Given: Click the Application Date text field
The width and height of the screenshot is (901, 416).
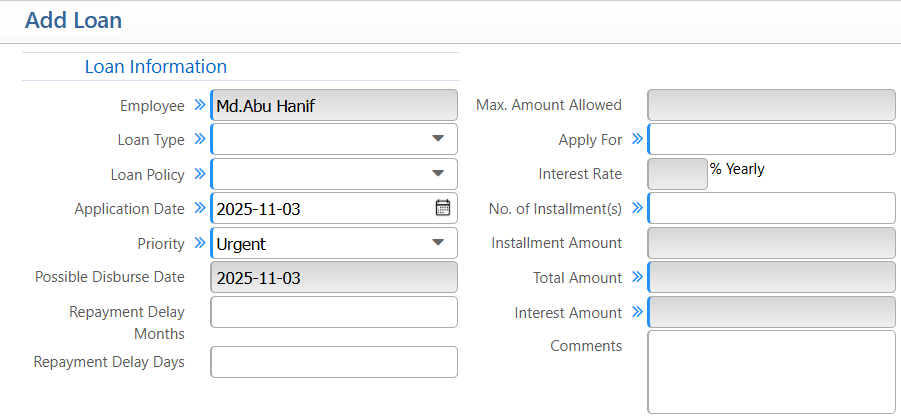Looking at the screenshot, I should [x=320, y=208].
